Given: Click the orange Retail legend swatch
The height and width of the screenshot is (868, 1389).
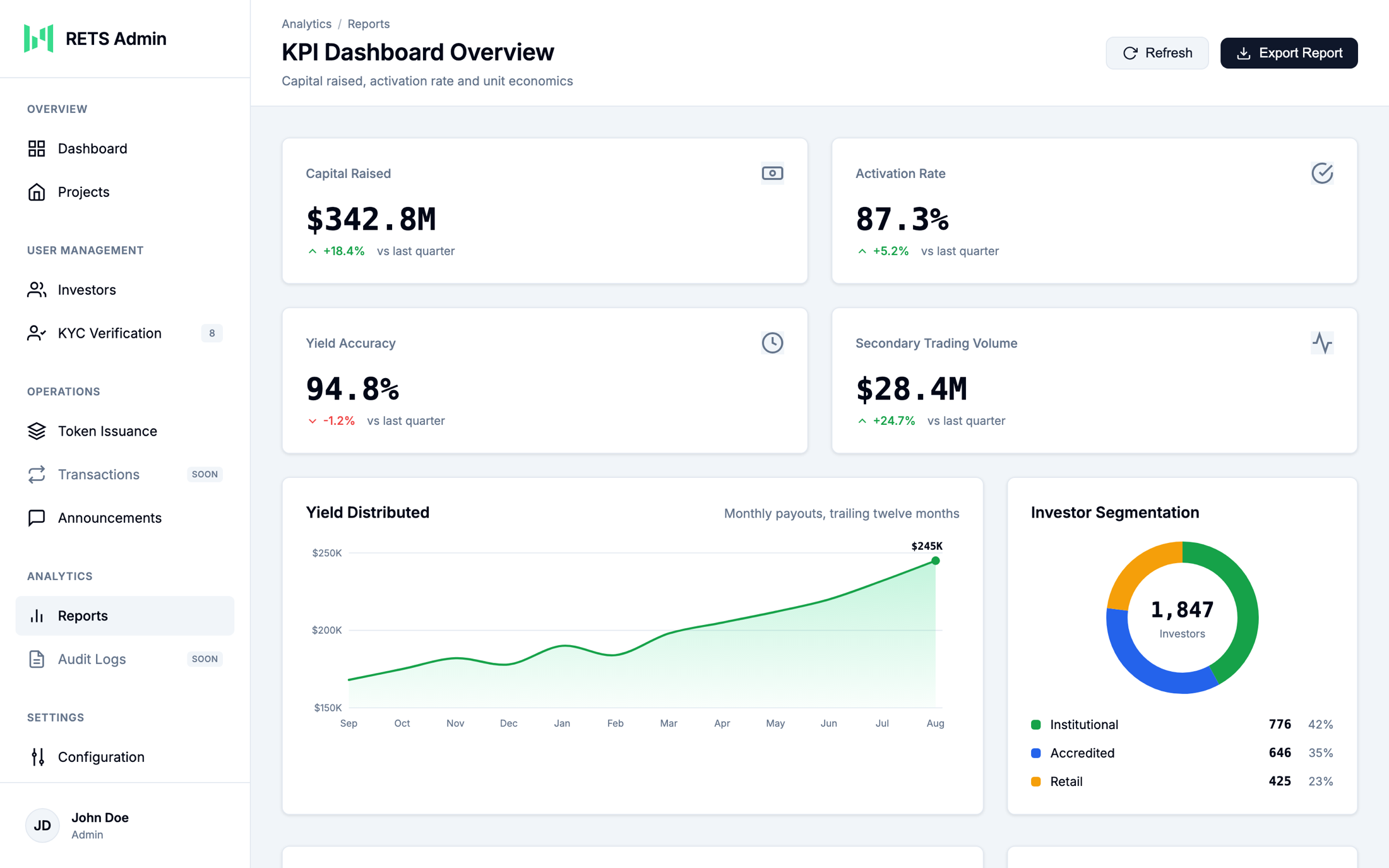Looking at the screenshot, I should 1035,782.
